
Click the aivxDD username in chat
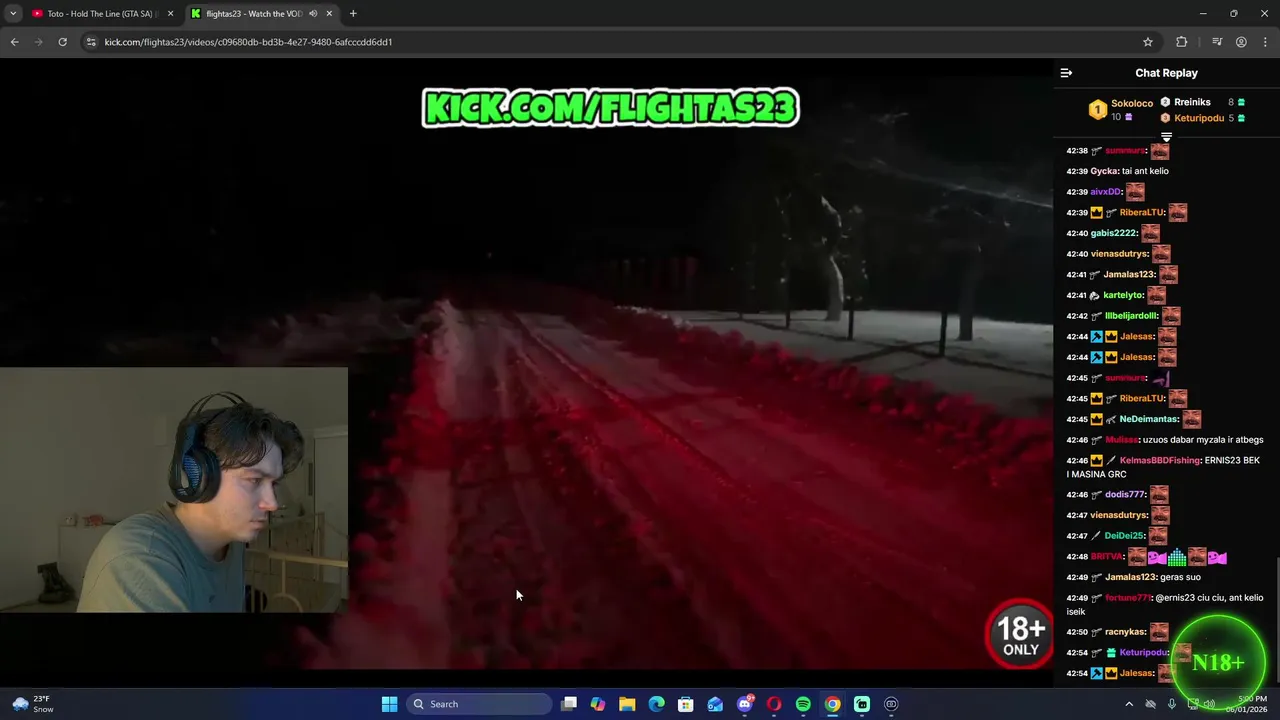pos(1106,192)
